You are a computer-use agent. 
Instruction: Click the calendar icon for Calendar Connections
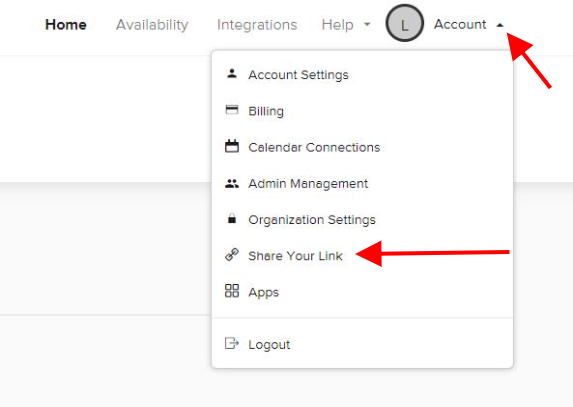[232, 146]
